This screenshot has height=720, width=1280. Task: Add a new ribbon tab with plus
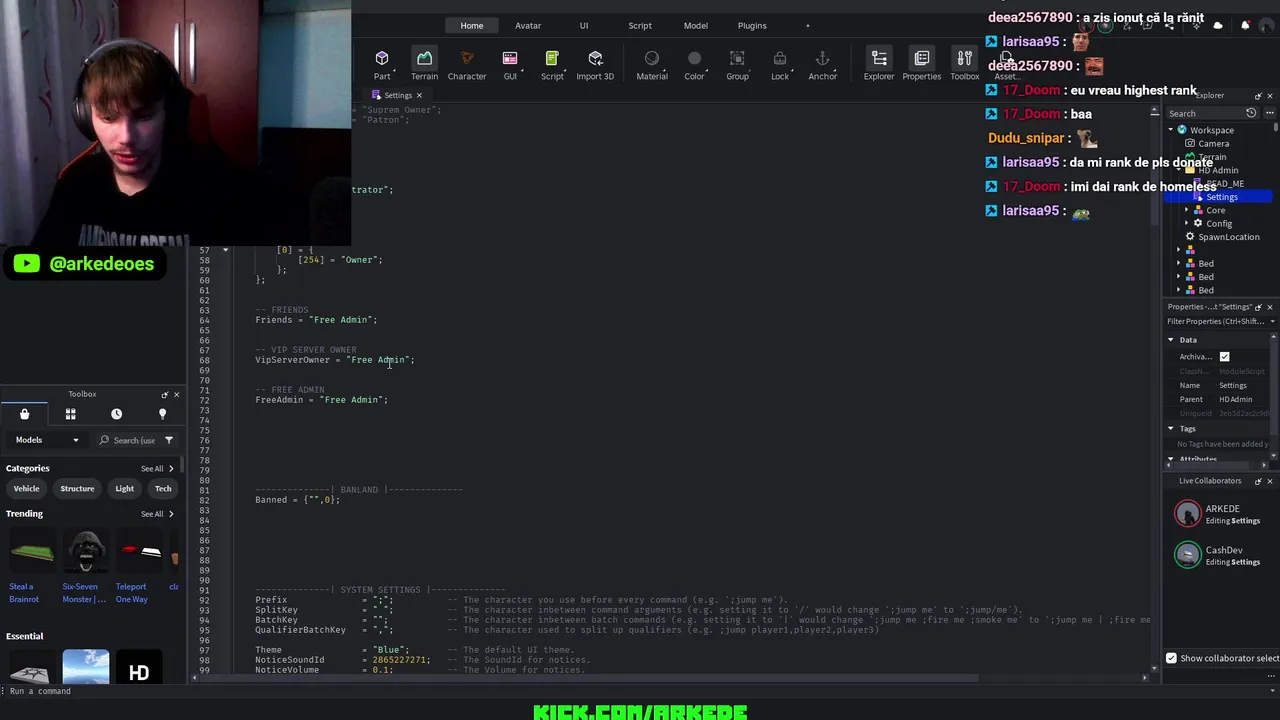(808, 25)
